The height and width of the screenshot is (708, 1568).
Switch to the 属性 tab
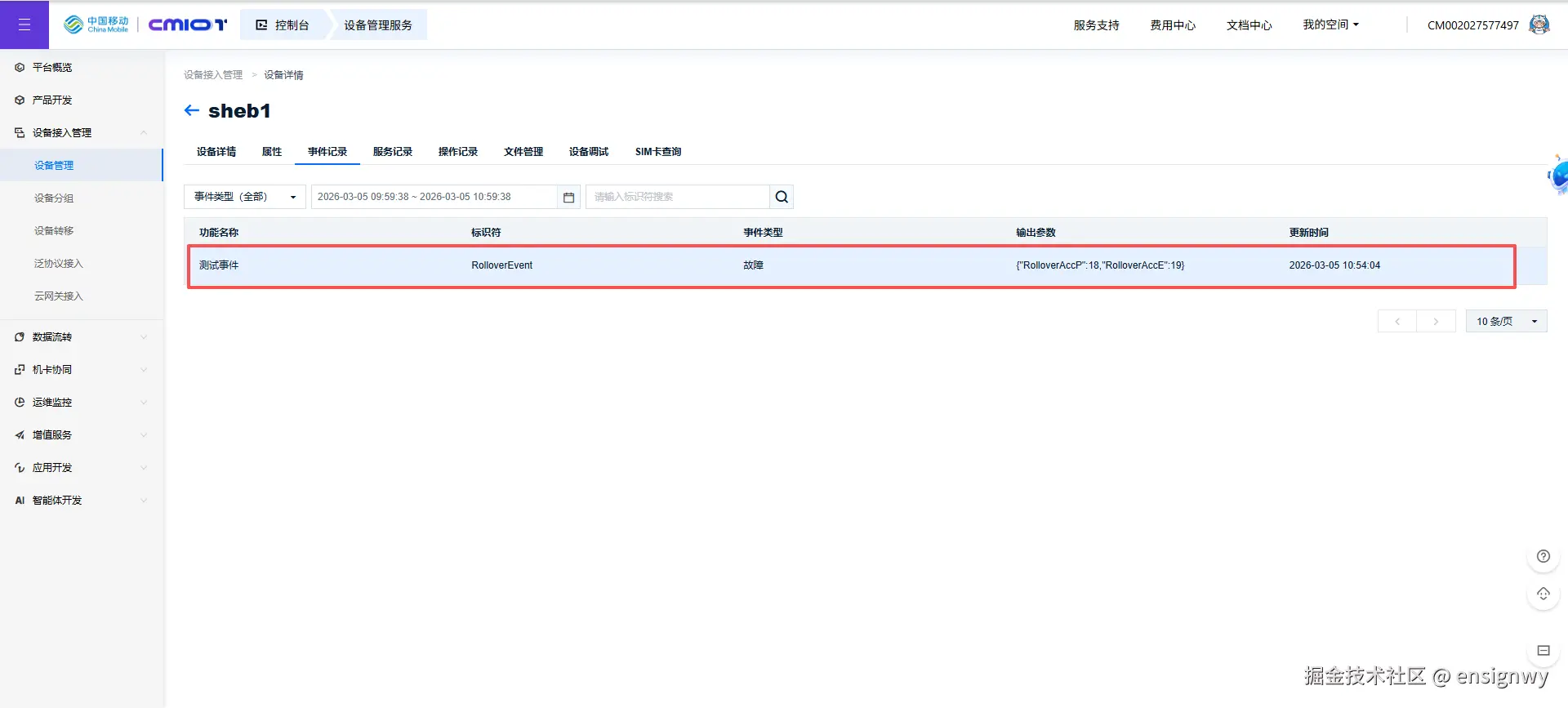tap(272, 151)
